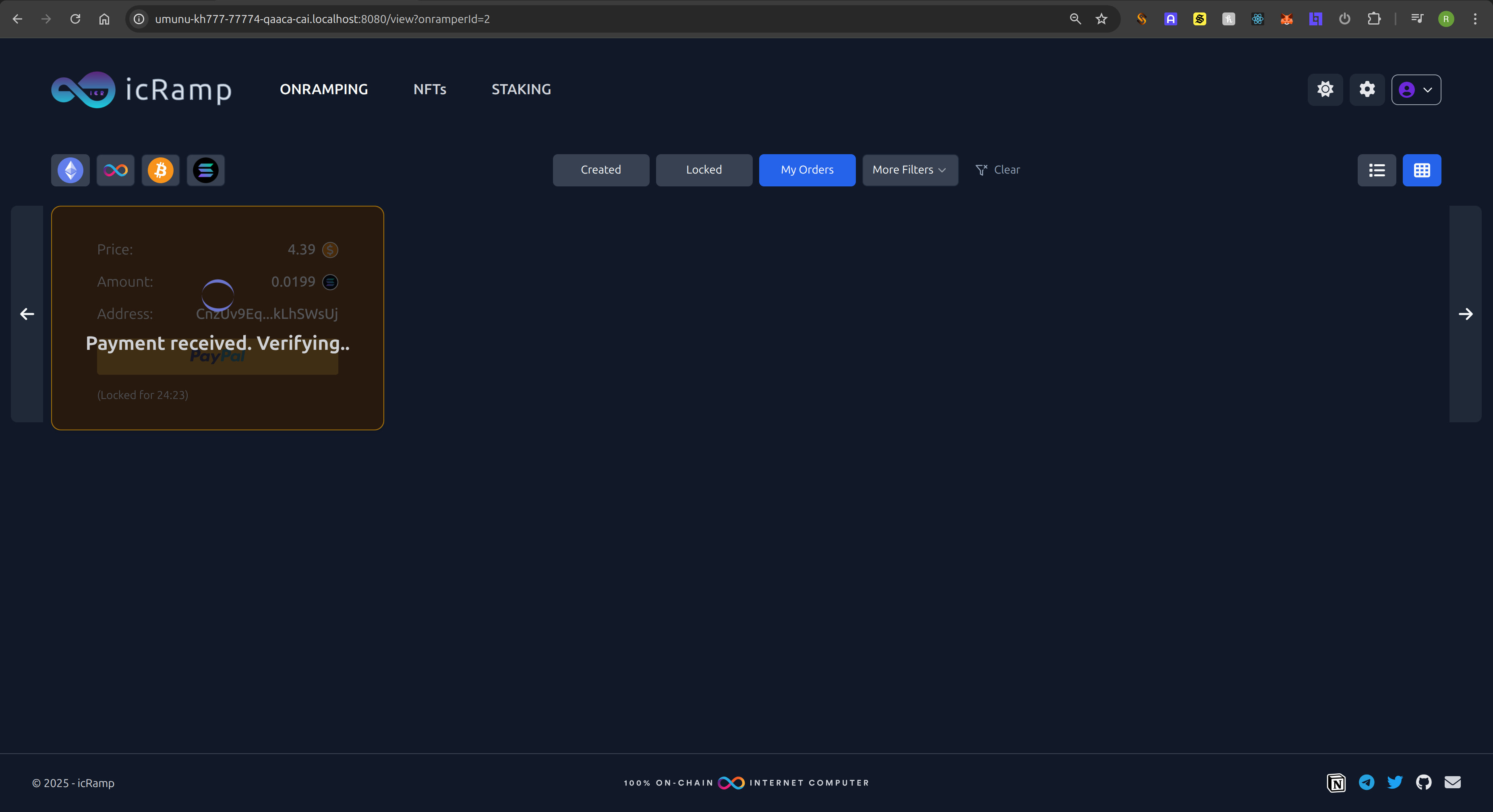
Task: Switch to grid view layout
Action: click(x=1422, y=170)
